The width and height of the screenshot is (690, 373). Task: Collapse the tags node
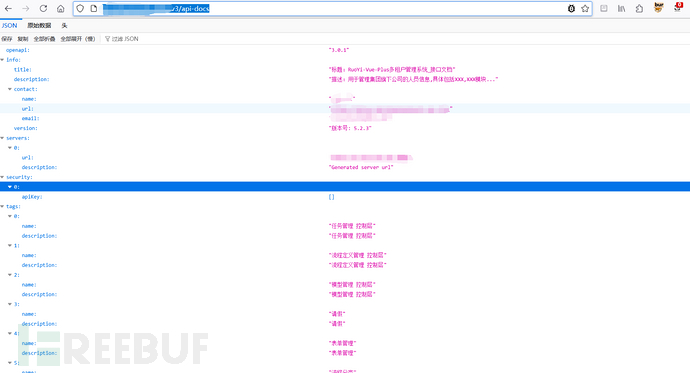tap(2, 207)
